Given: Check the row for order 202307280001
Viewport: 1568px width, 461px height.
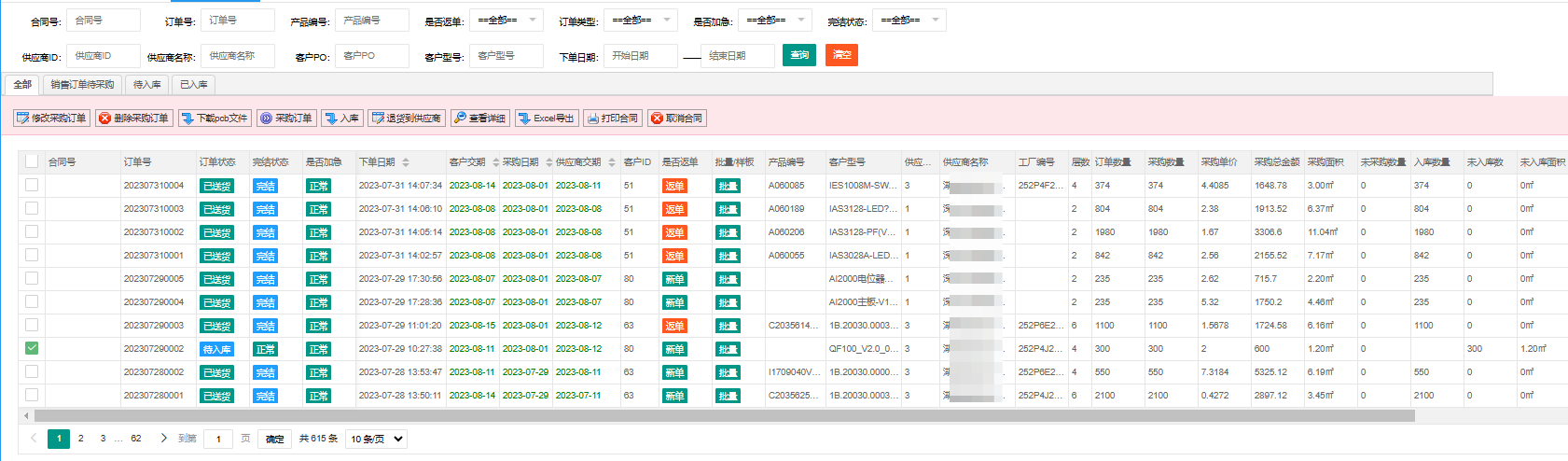Looking at the screenshot, I should point(32,395).
